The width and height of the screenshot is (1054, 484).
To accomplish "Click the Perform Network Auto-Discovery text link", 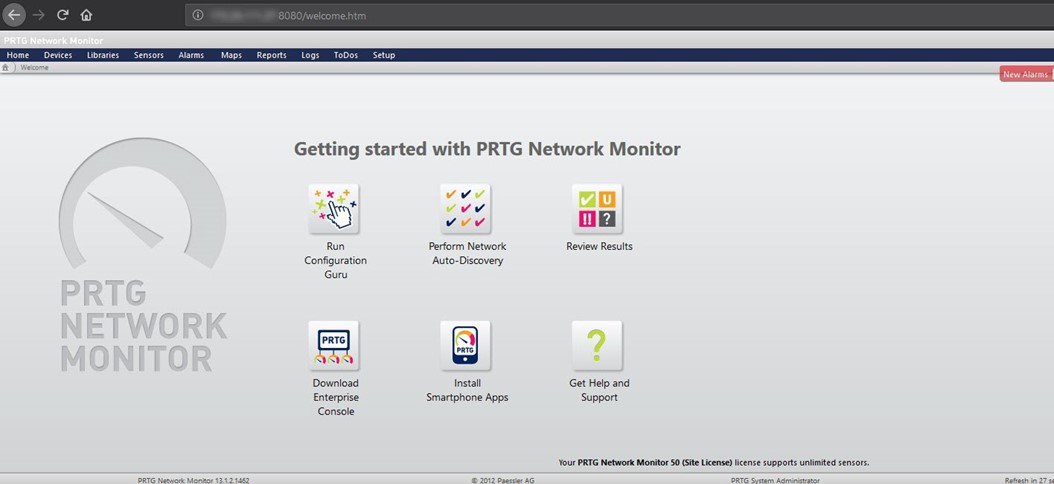I will 467,253.
